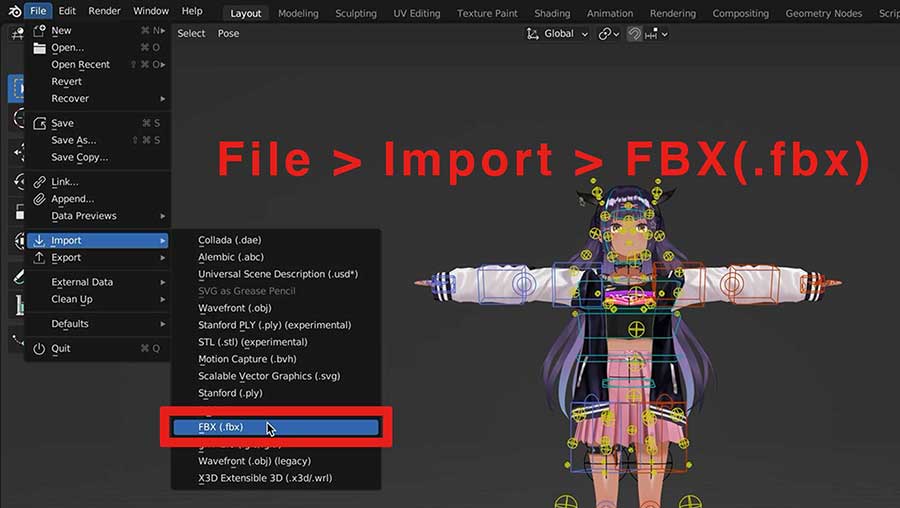The height and width of the screenshot is (508, 900).
Task: Choose Revert in the File menu
Action: (98, 82)
